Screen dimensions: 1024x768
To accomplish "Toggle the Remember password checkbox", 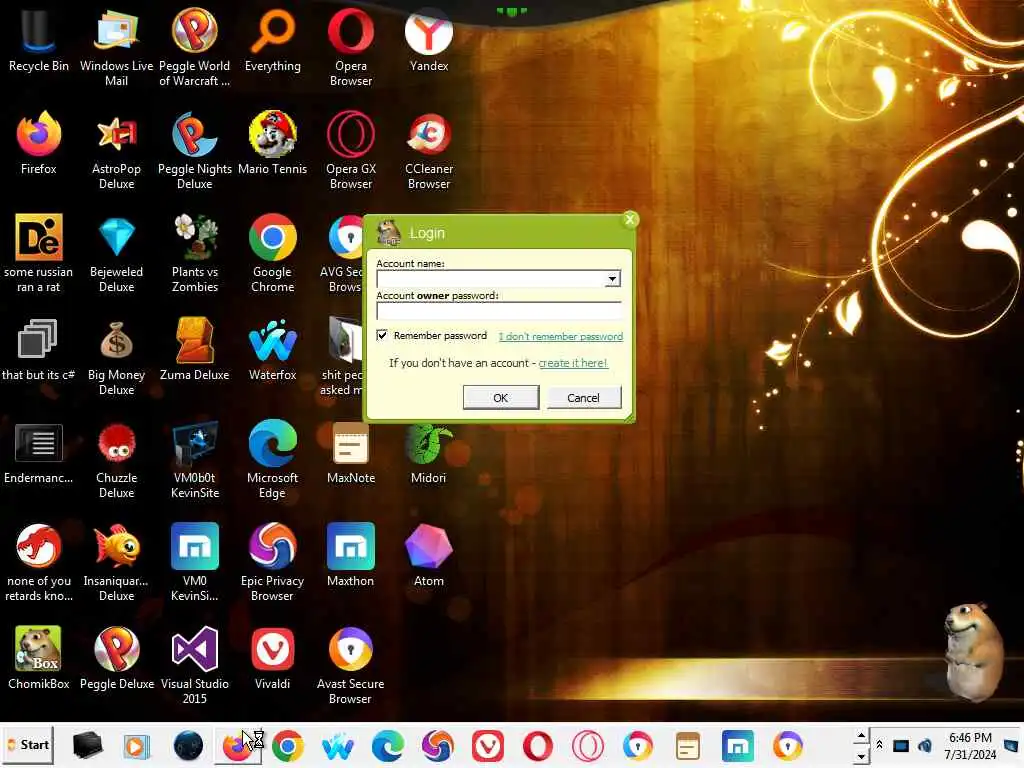I will pyautogui.click(x=382, y=336).
